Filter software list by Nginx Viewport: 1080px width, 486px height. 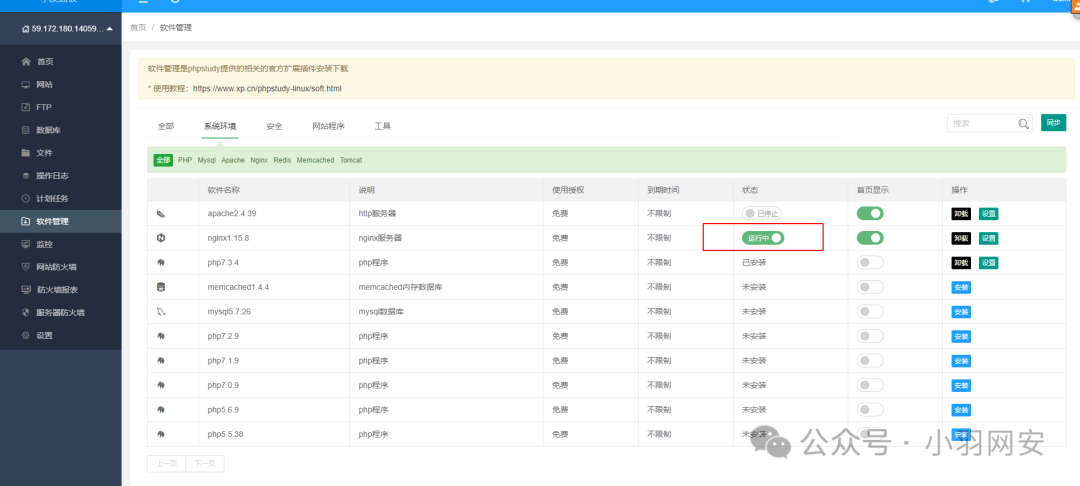pos(259,160)
